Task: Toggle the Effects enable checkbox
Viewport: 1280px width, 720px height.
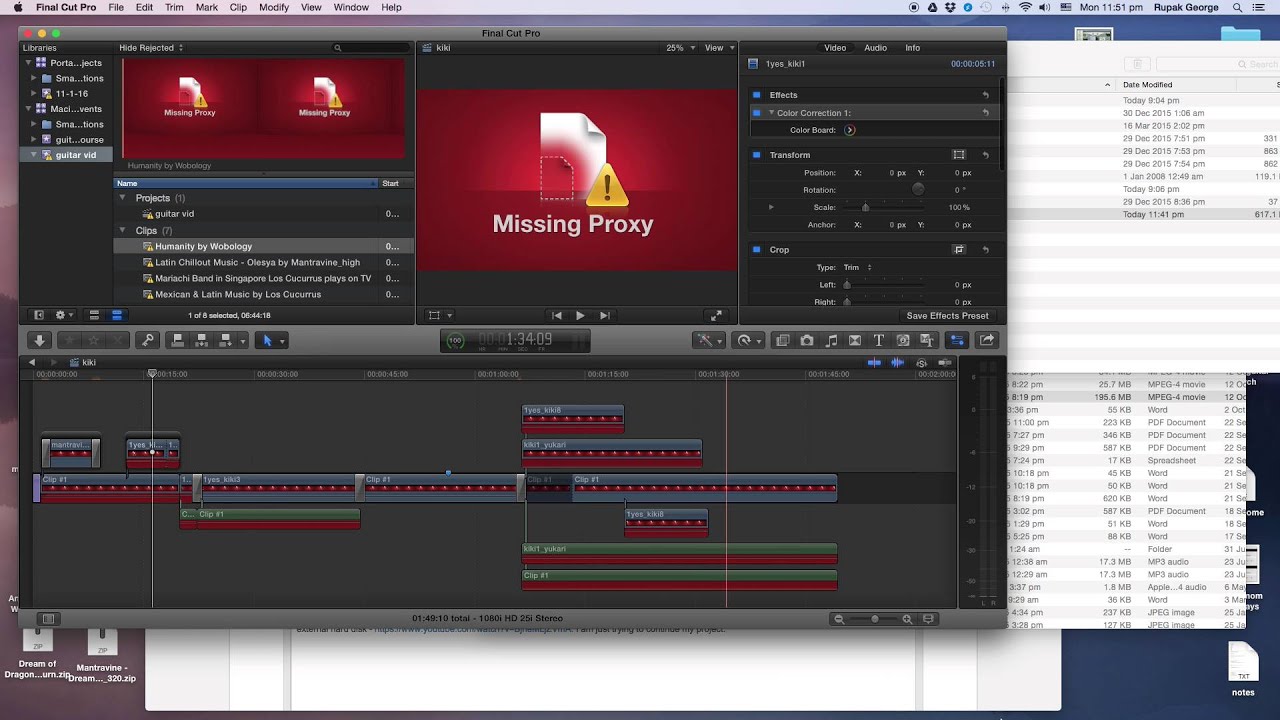Action: click(x=757, y=95)
